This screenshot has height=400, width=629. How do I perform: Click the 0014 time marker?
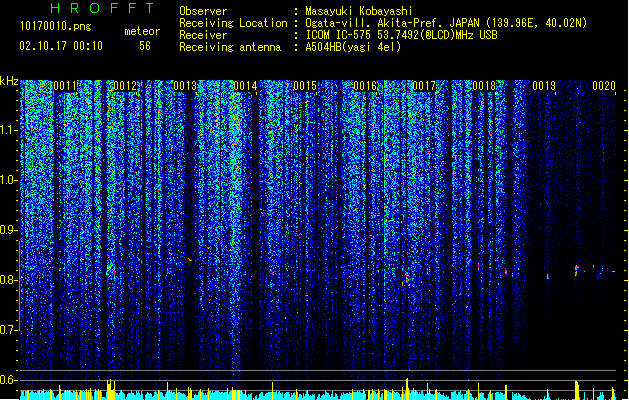pyautogui.click(x=245, y=86)
